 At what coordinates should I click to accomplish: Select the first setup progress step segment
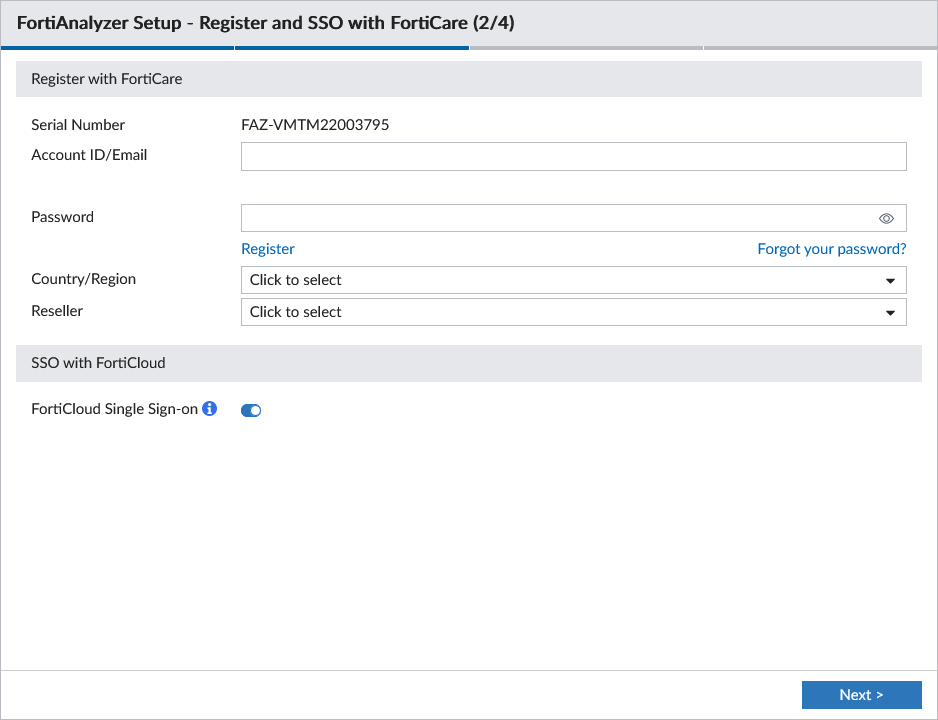pyautogui.click(x=118, y=47)
